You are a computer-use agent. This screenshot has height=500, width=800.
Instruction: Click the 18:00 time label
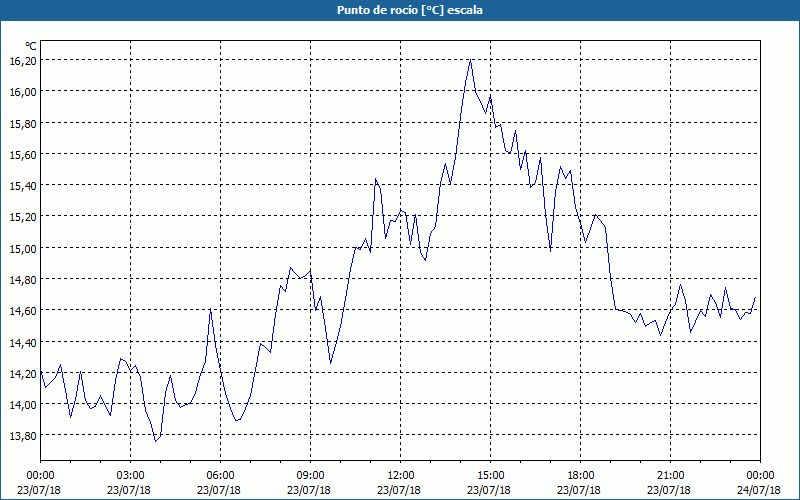pos(580,476)
